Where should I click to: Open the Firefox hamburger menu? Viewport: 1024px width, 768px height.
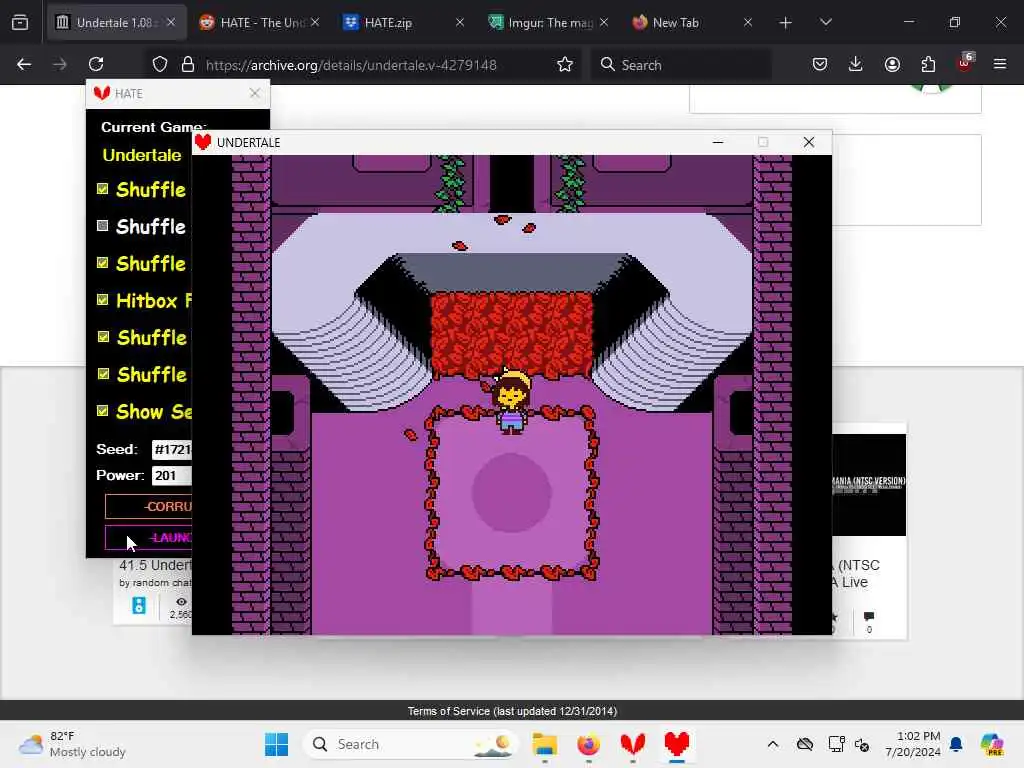(1000, 64)
